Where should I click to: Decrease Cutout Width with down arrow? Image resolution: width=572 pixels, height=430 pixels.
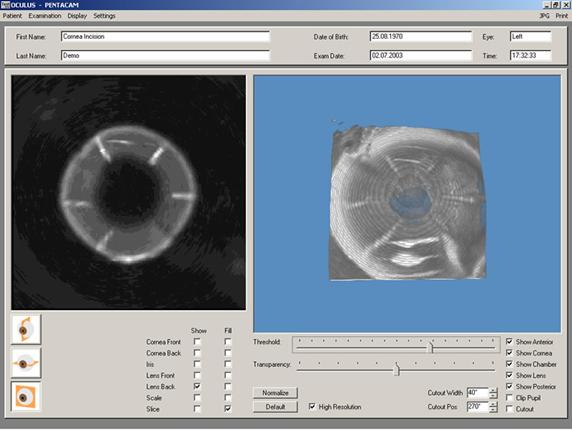(493, 396)
